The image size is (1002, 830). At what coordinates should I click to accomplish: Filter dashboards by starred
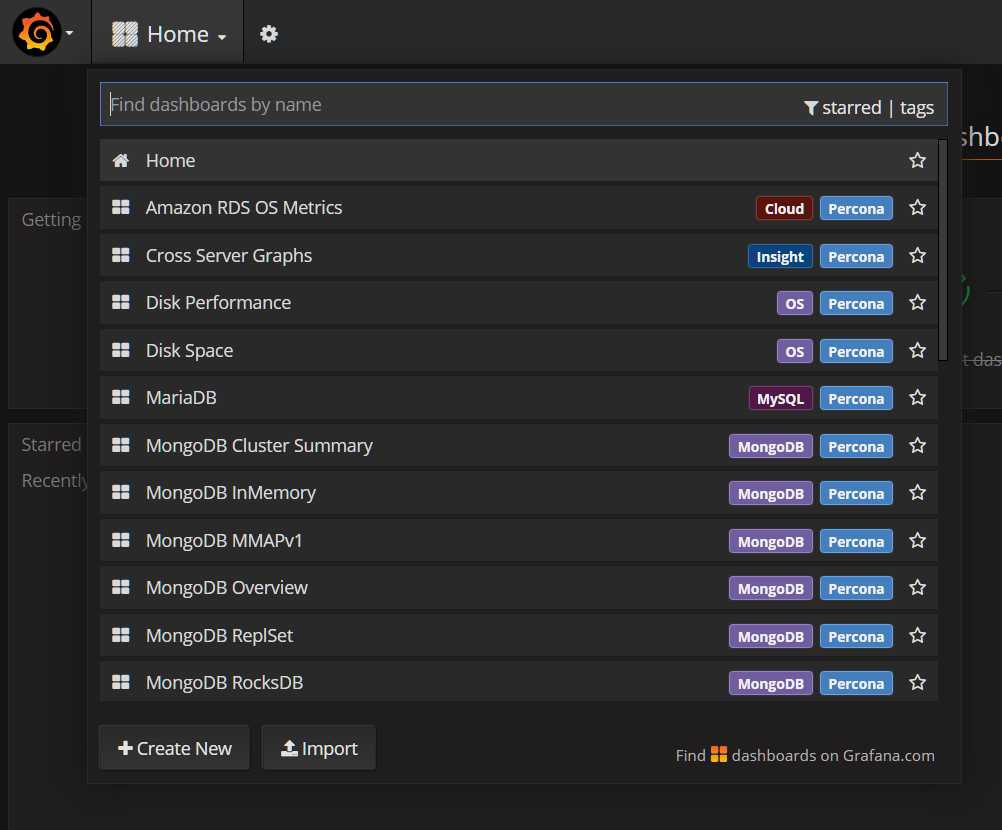pyautogui.click(x=851, y=107)
